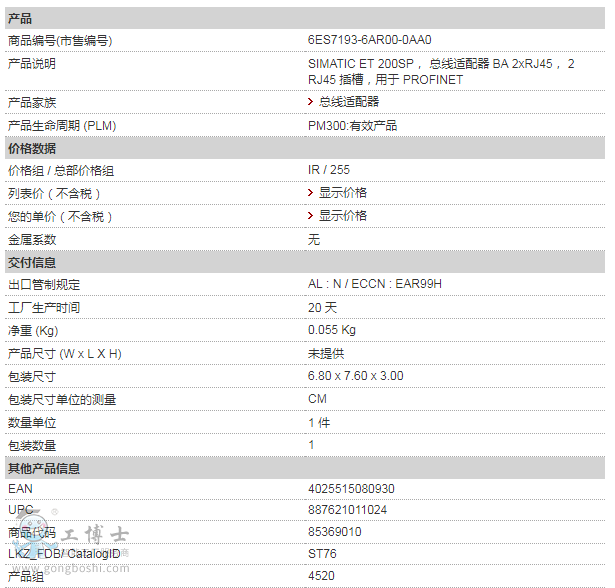Click the EAN label
Screen dimensions: 615x588
pyautogui.click(x=20, y=489)
